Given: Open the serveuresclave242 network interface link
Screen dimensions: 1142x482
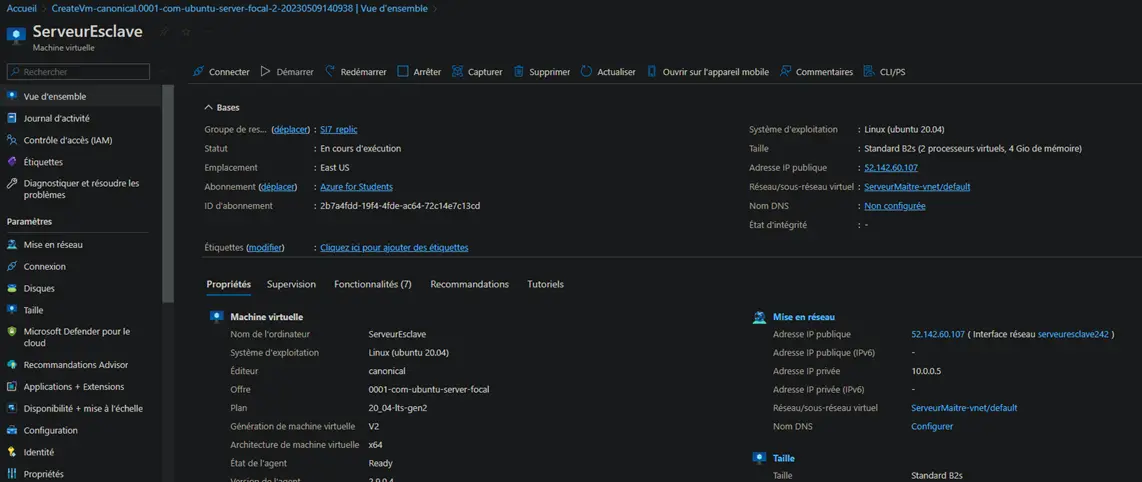Looking at the screenshot, I should [x=1073, y=334].
